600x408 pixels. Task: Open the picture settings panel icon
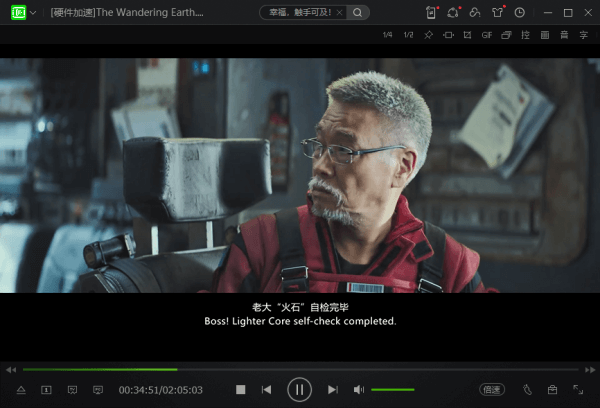point(545,35)
